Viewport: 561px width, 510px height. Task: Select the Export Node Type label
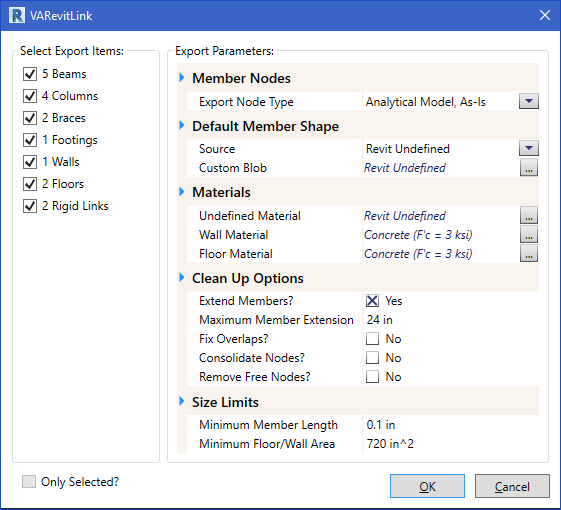pos(246,102)
